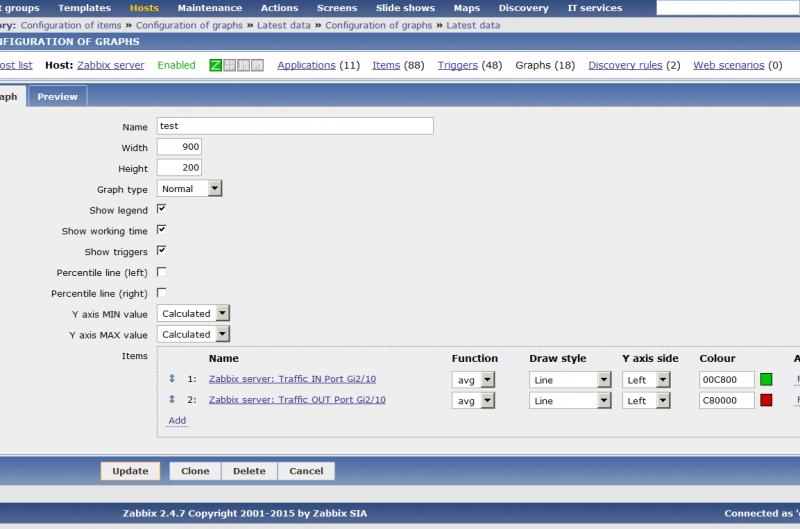Toggle the Show legend checkbox
Viewport: 800px width, 529px height.
[x=161, y=210]
